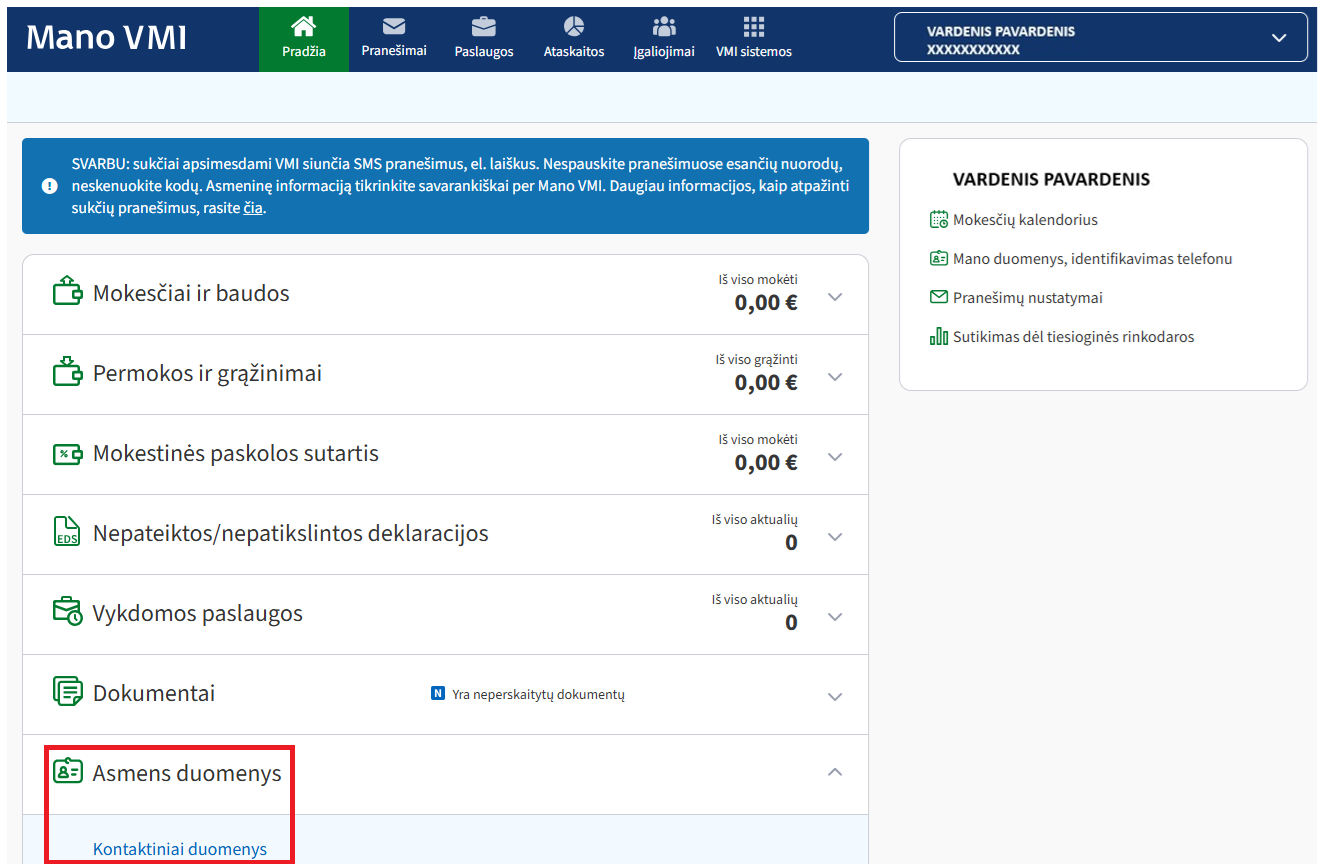Viewport: 1330px width, 864px height.
Task: Open the Kontaktiniai duomenys link
Action: (x=180, y=849)
